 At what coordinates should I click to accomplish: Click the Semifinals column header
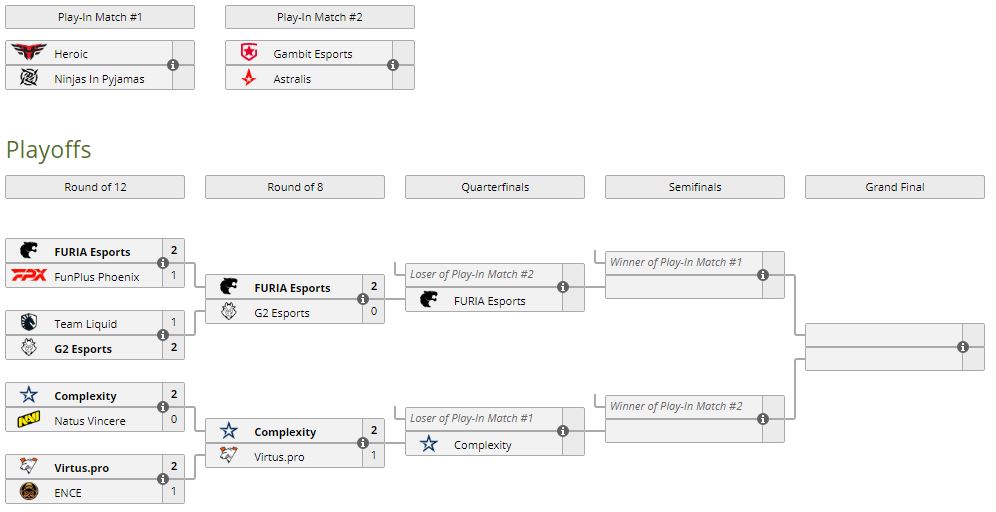(695, 187)
